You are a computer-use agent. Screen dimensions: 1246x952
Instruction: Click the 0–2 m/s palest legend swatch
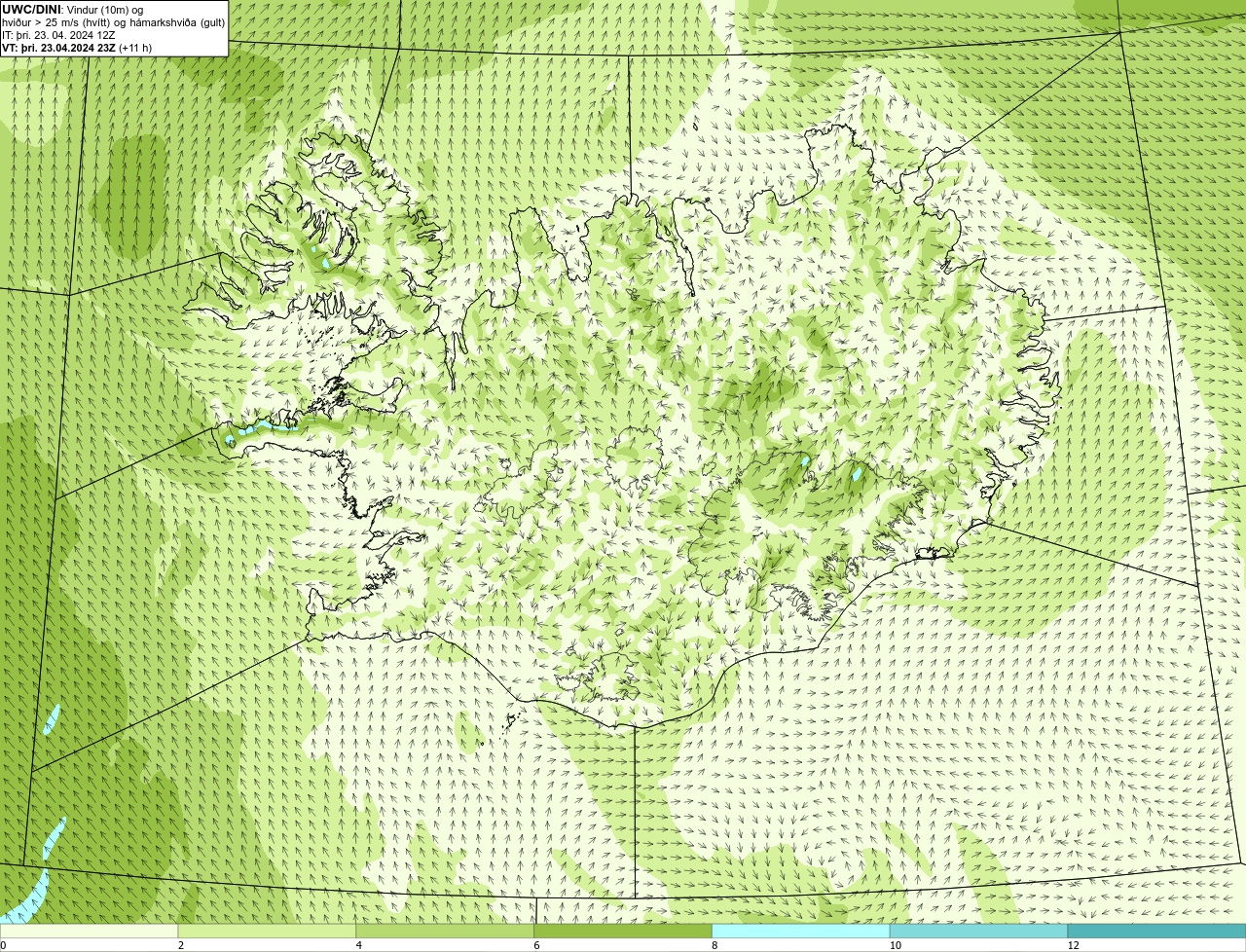[x=90, y=931]
